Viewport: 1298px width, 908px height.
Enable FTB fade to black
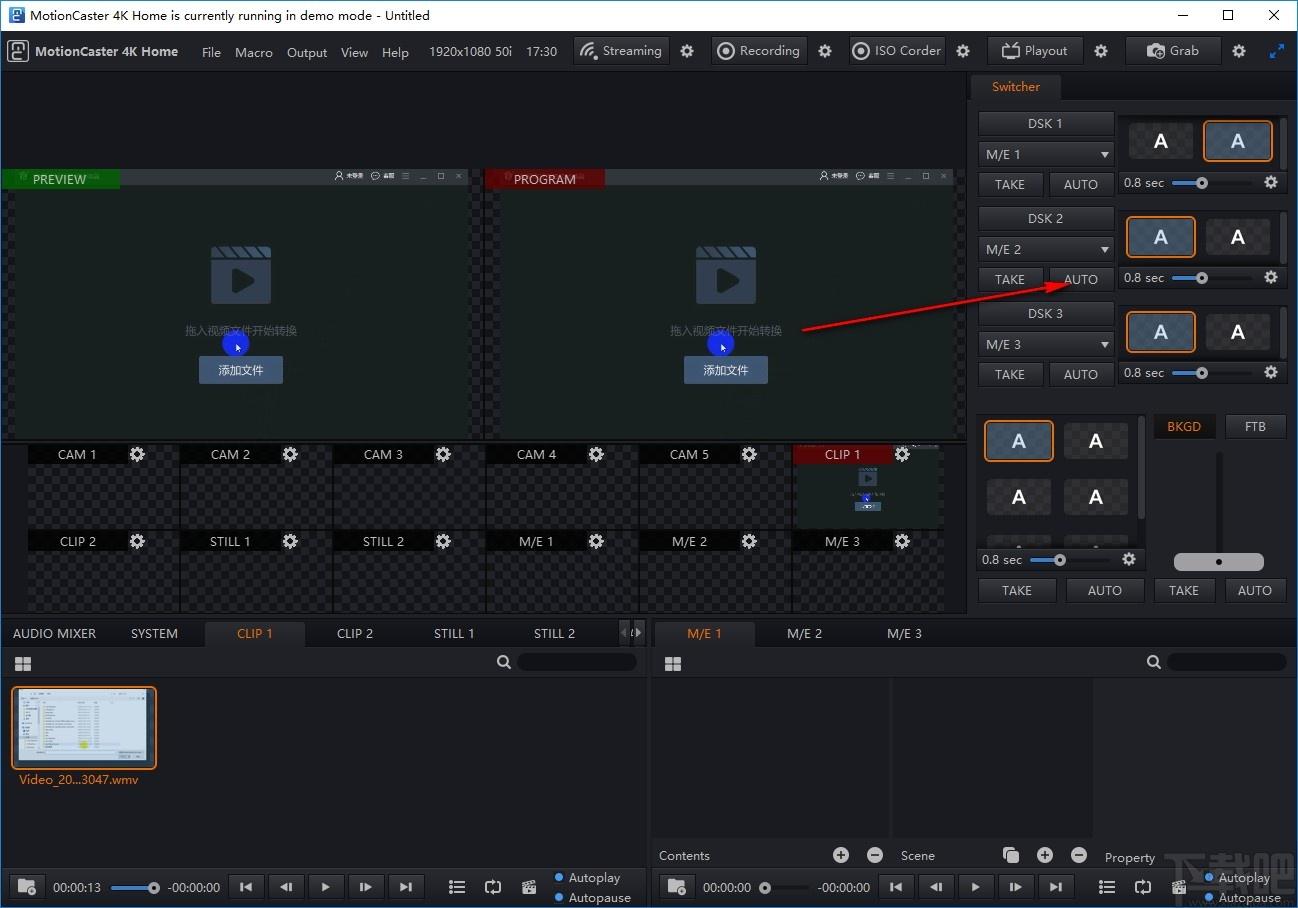point(1255,427)
